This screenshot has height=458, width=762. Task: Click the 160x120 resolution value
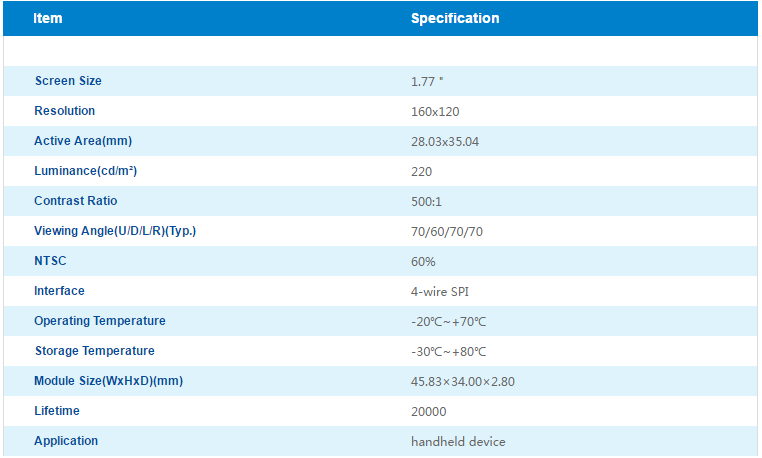(435, 112)
